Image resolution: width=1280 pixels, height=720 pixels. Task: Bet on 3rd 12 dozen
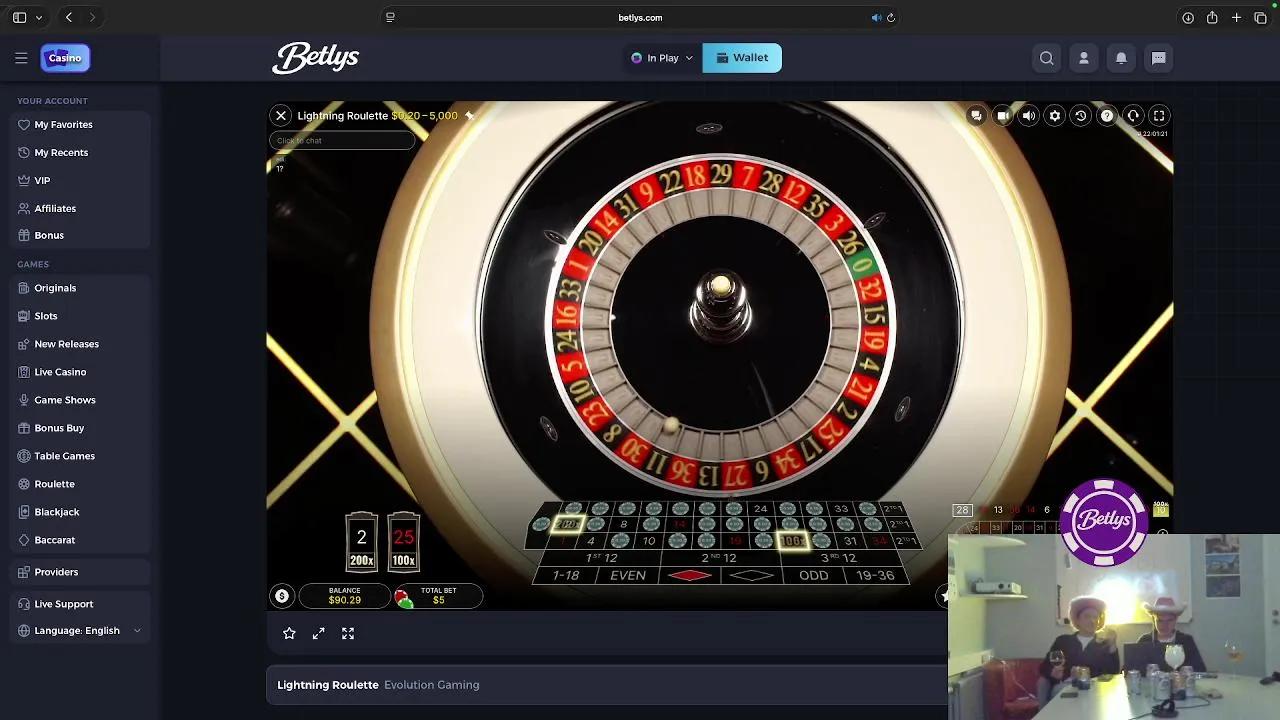[x=838, y=558]
